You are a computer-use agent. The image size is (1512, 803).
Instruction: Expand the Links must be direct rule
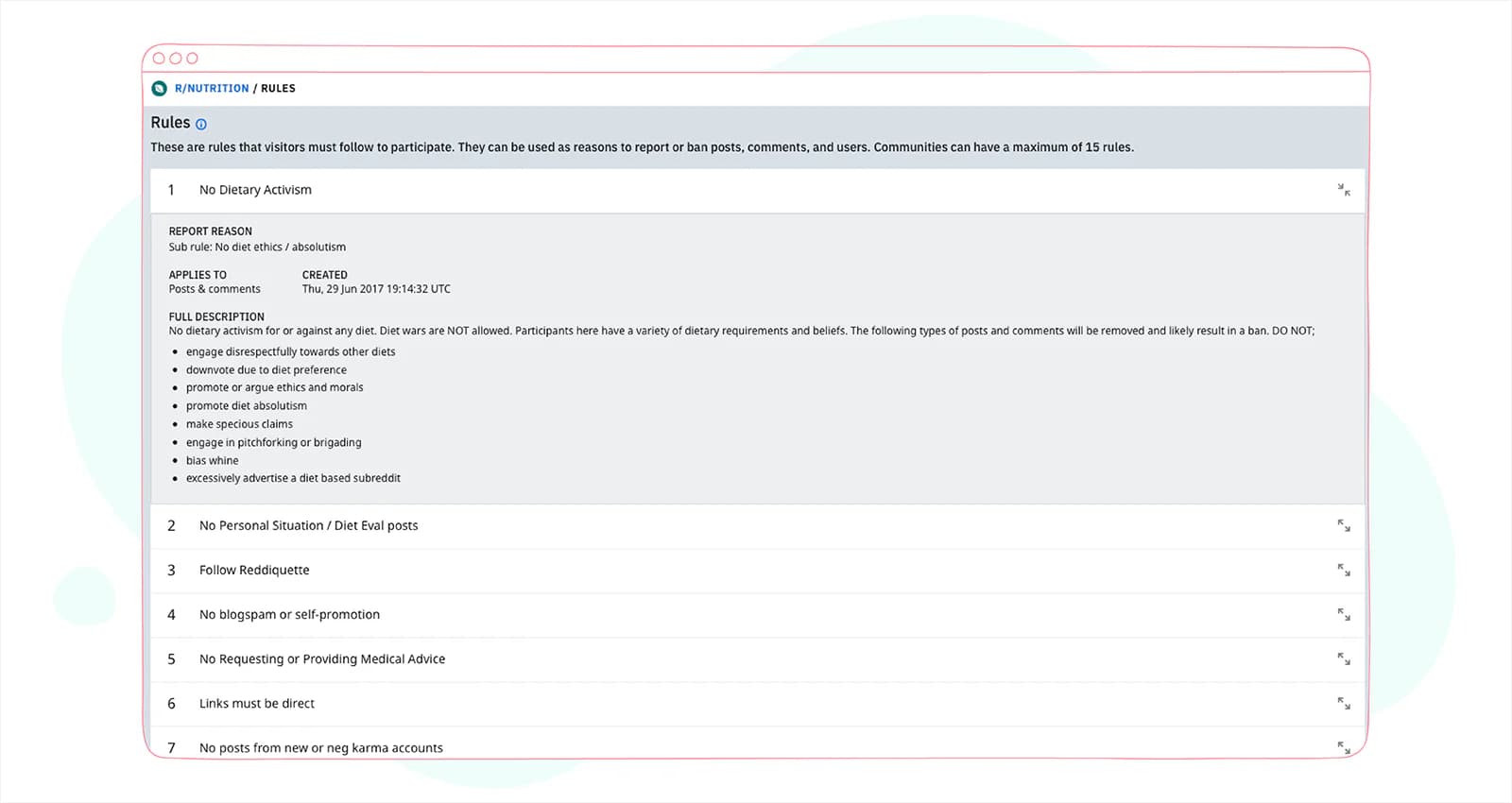pyautogui.click(x=1344, y=703)
